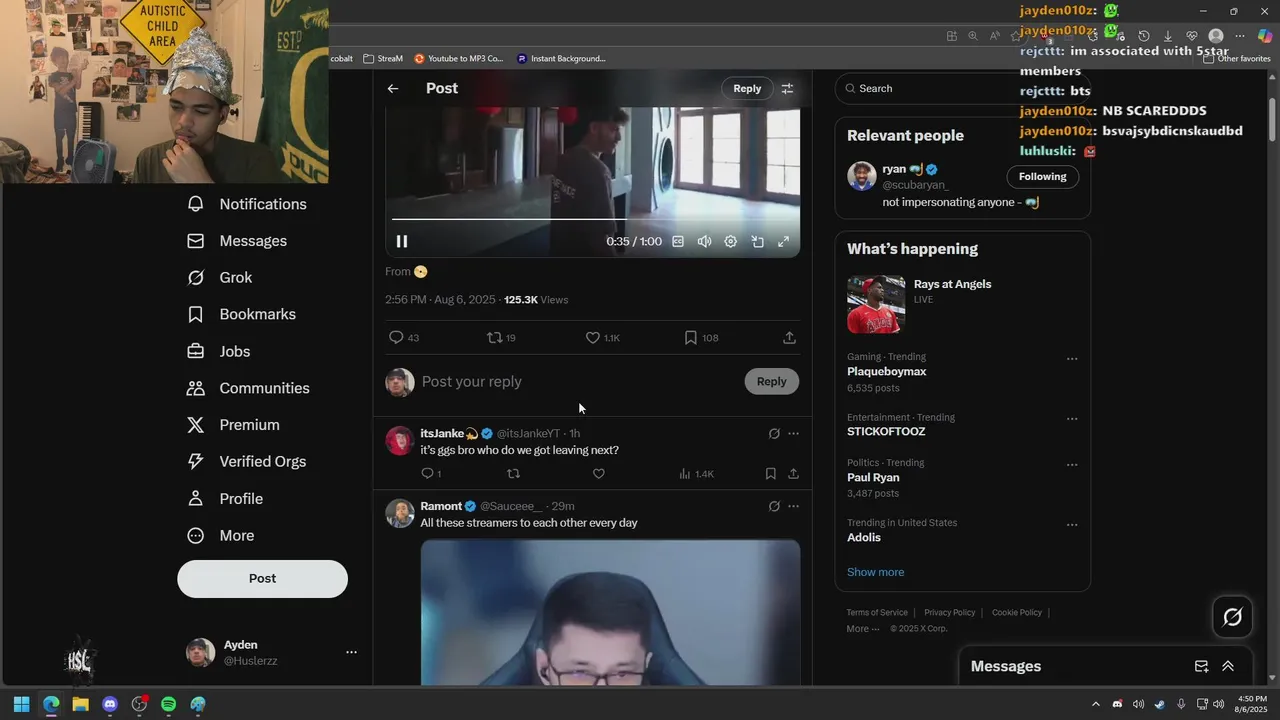Click the Reply button beside reply field
This screenshot has height=720, width=1280.
tap(771, 381)
